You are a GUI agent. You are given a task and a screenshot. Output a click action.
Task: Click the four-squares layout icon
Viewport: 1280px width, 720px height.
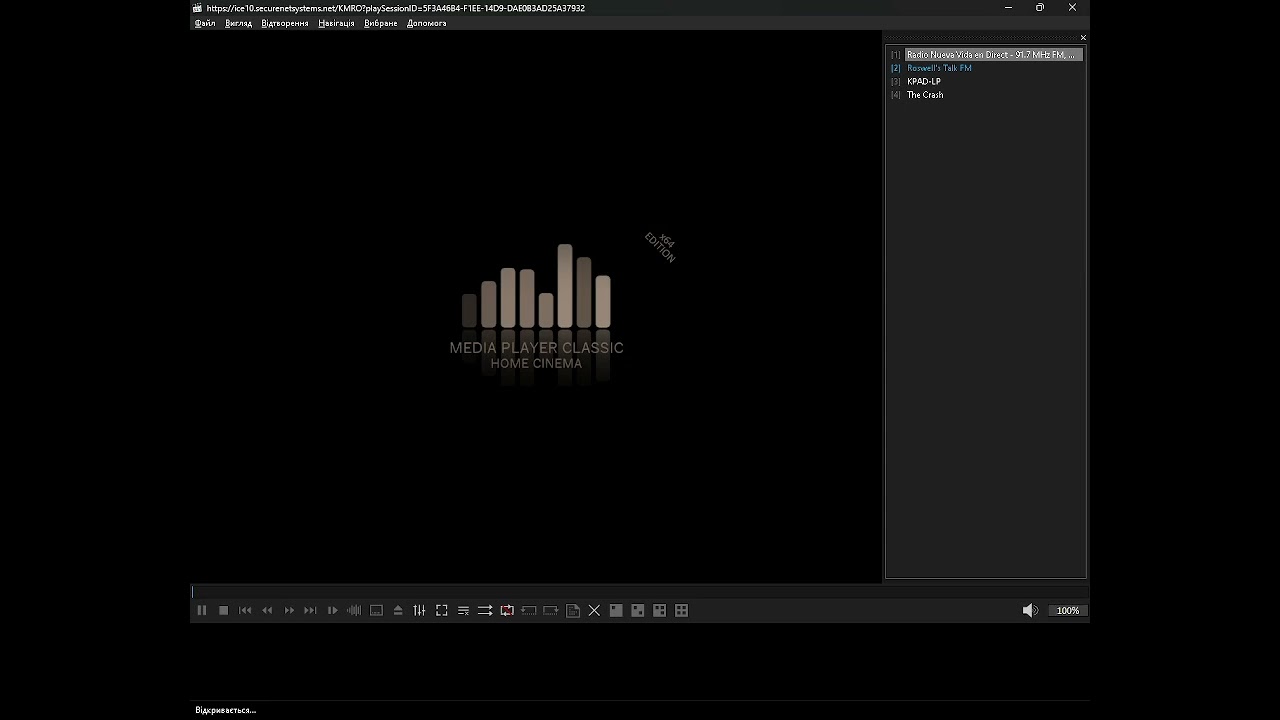[682, 610]
